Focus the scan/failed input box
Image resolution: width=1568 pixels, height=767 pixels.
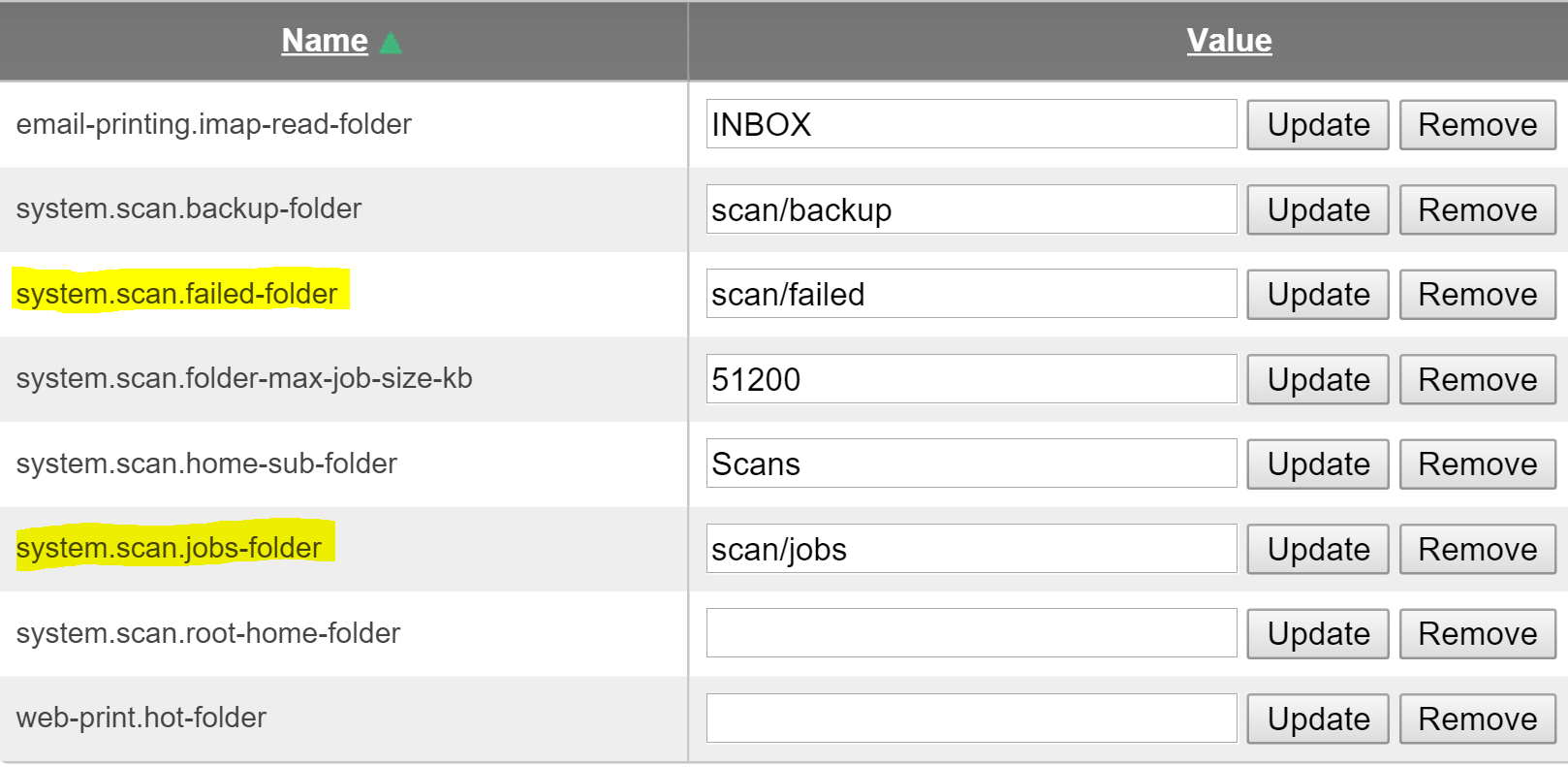click(x=971, y=294)
